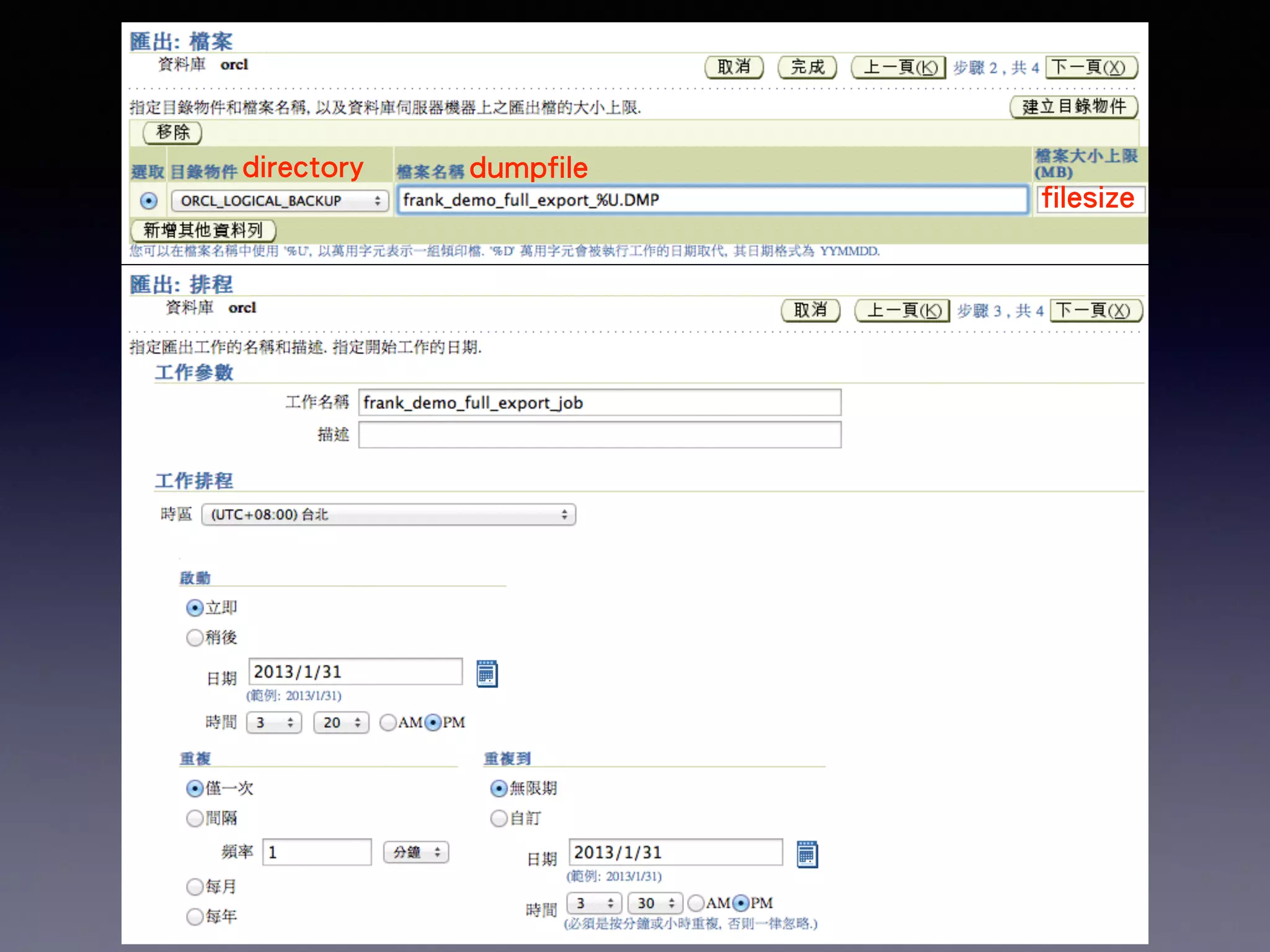Click 選取 column header
Screen dimensions: 1270x952
[x=148, y=172]
